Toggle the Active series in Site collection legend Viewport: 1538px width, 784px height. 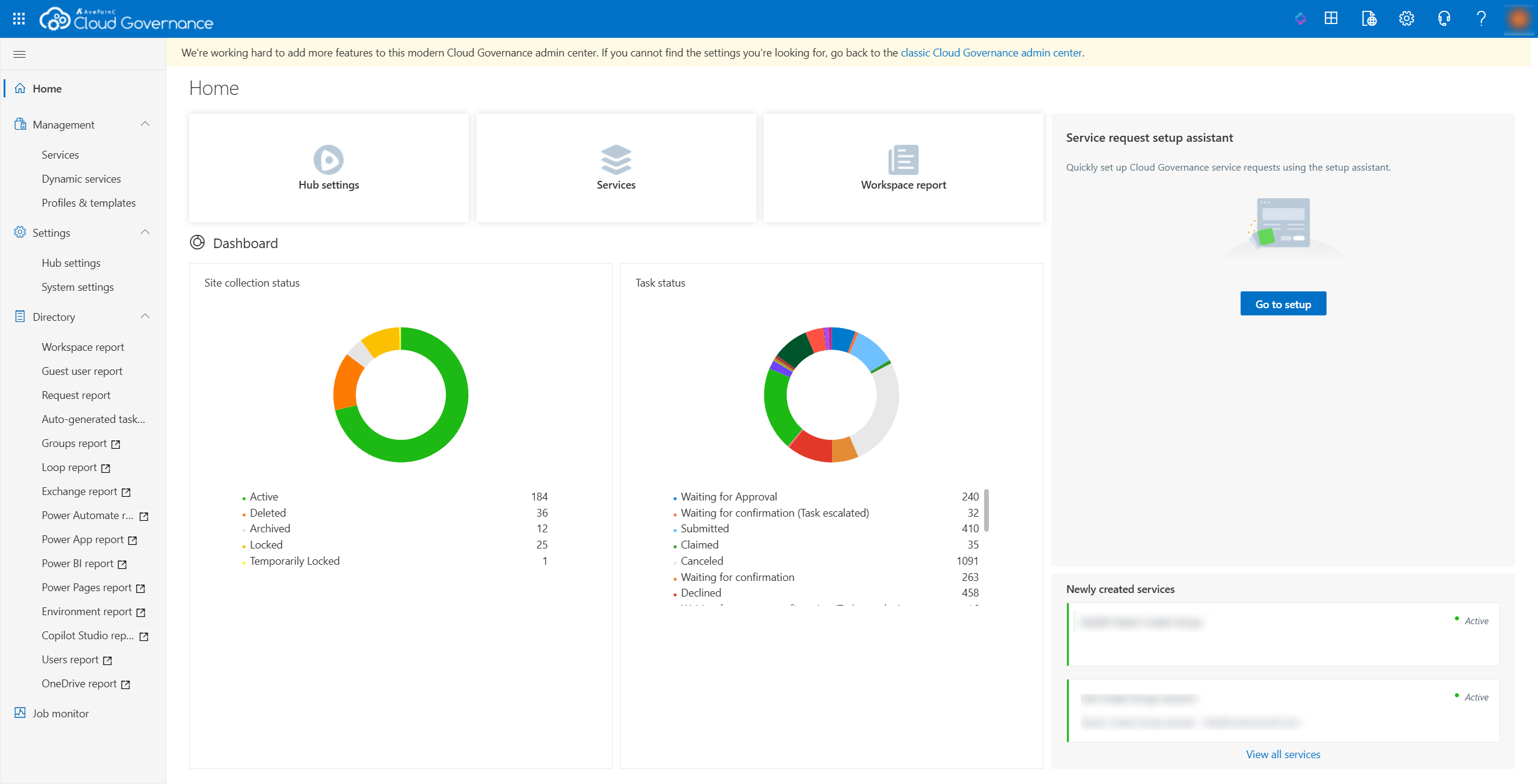(264, 496)
